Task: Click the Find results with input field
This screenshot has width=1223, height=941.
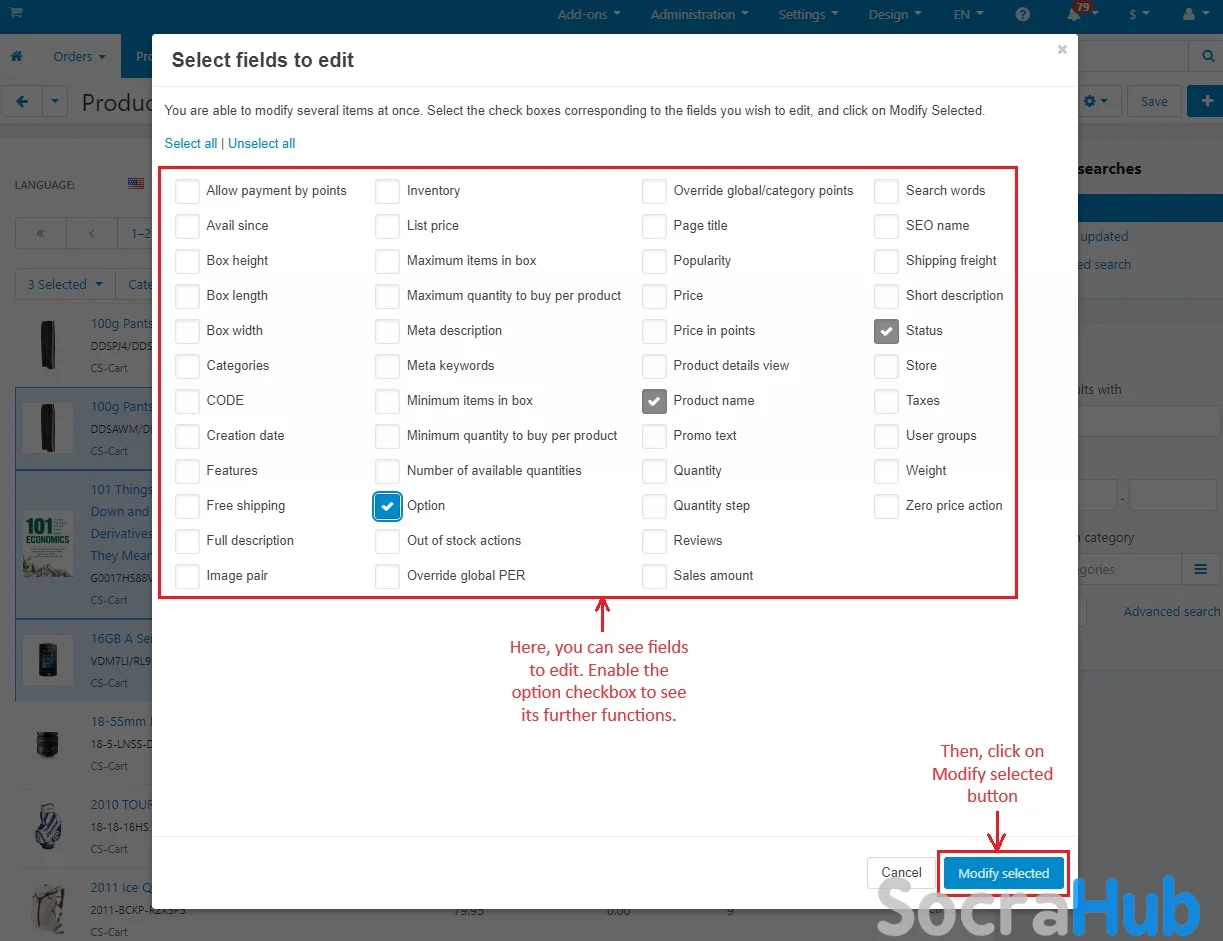Action: (x=1148, y=422)
